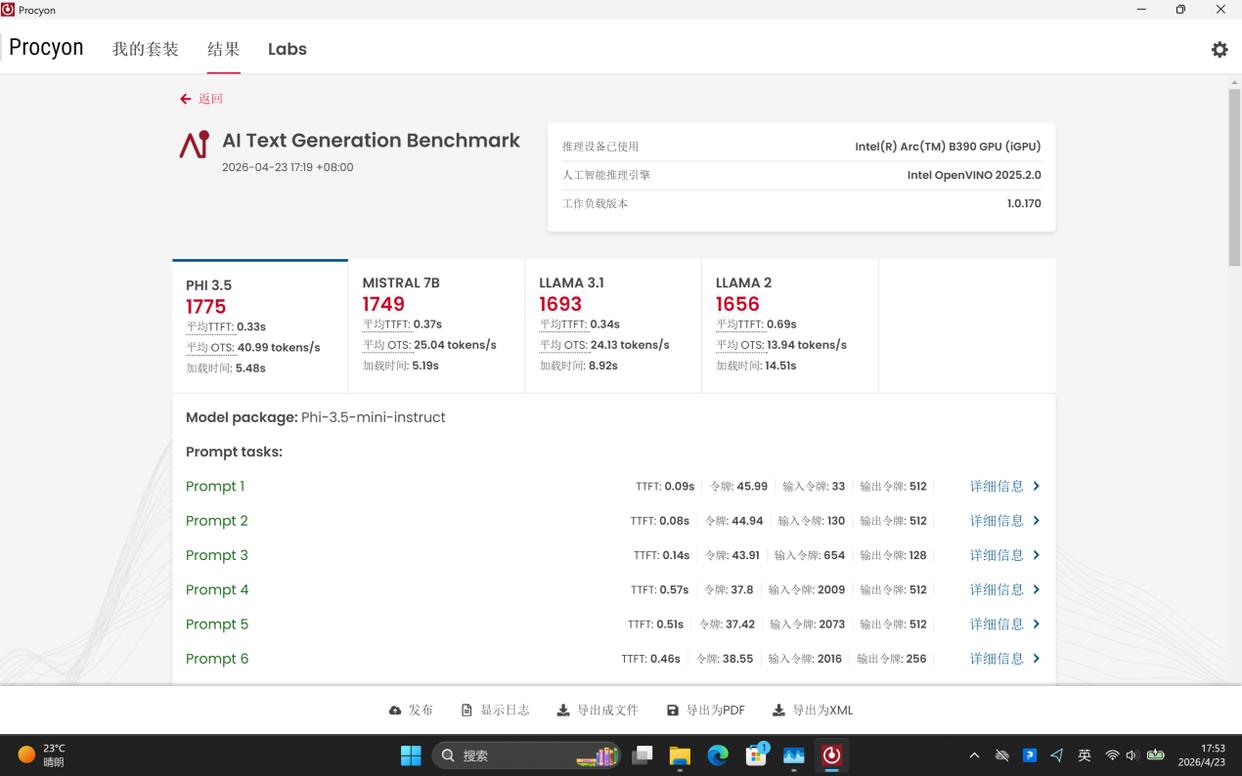Click 详细信息 link for Prompt 2

996,521
